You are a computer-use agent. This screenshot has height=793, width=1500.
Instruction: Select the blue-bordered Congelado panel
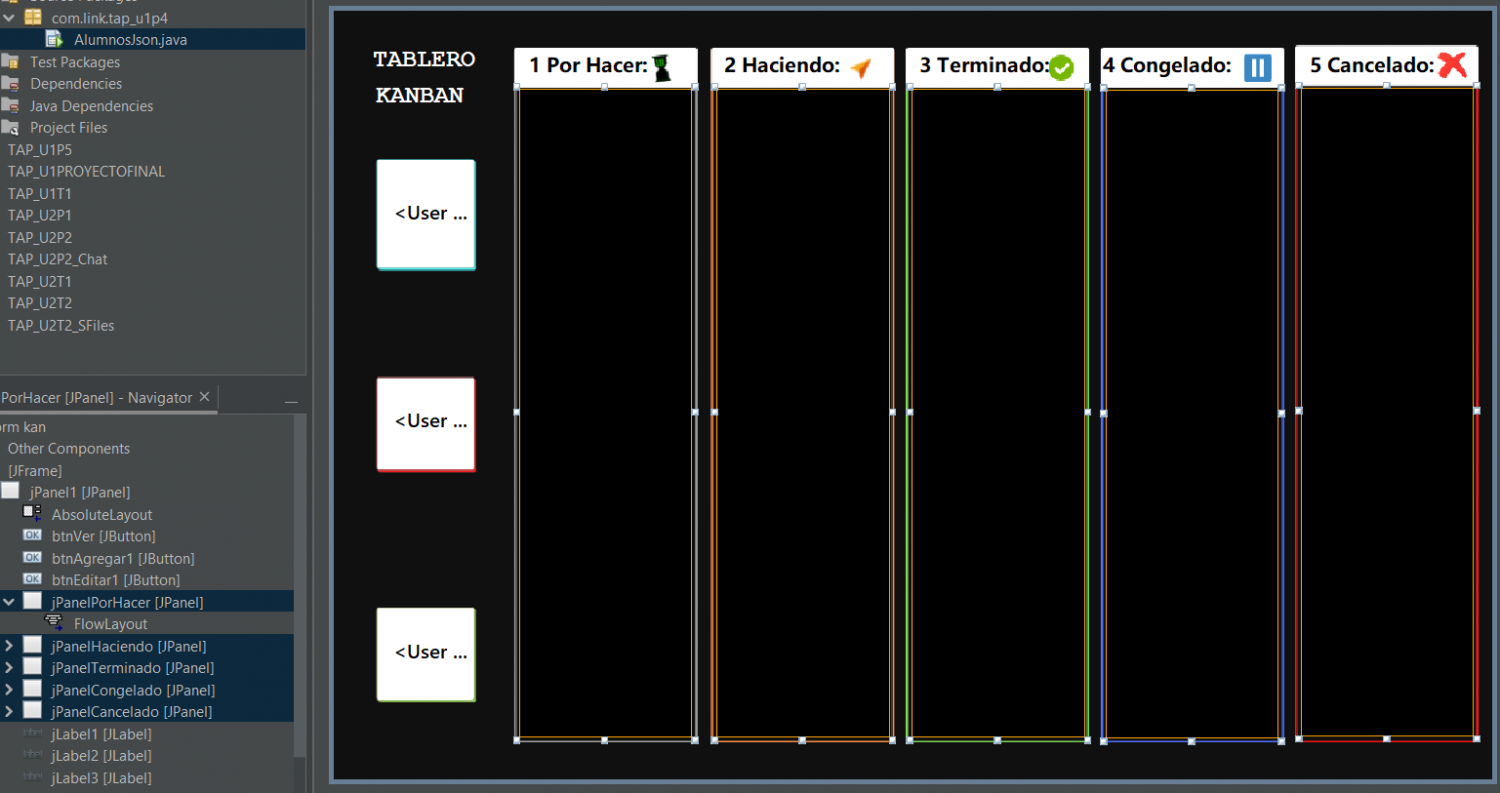pos(1192,414)
